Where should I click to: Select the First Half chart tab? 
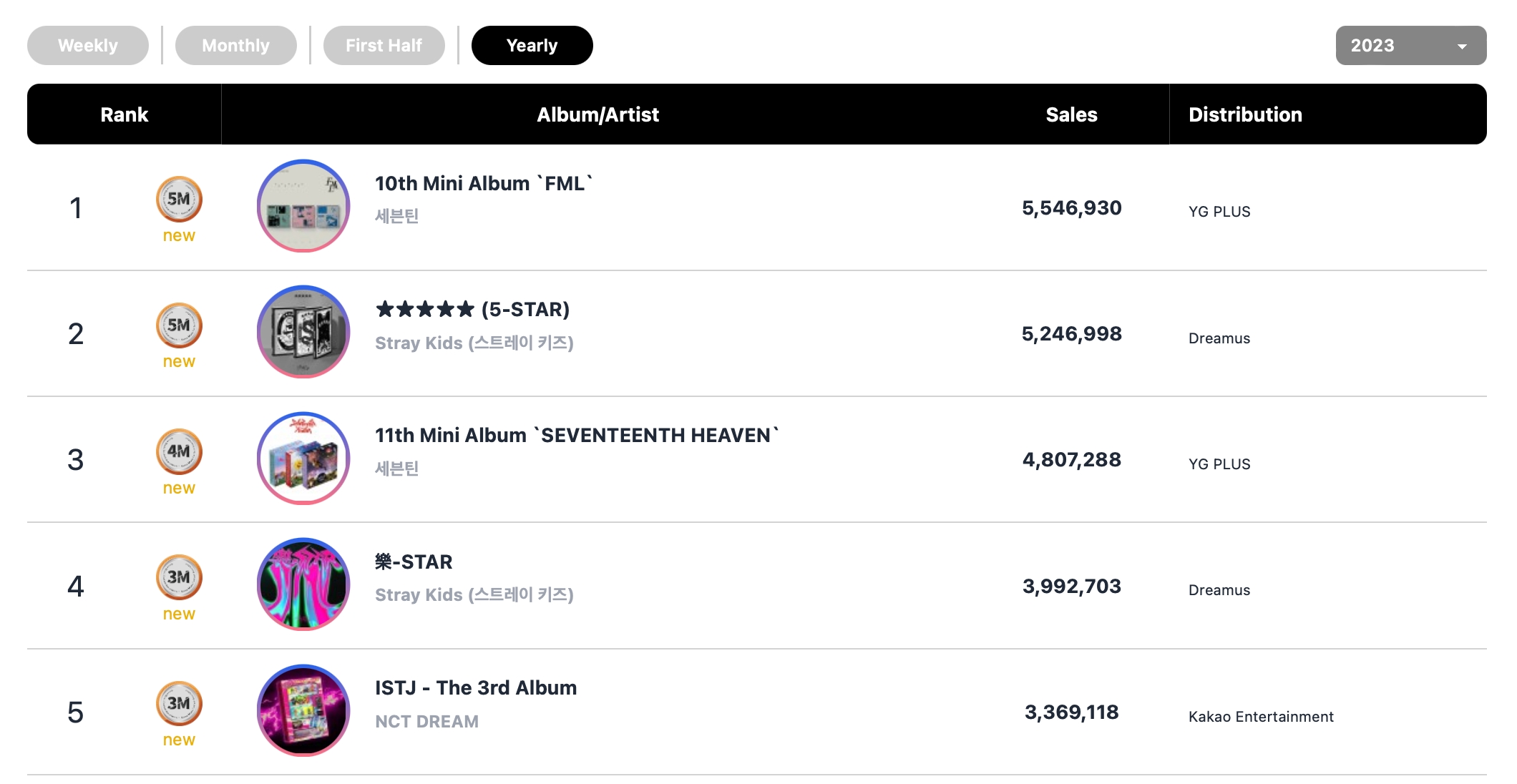pos(384,45)
